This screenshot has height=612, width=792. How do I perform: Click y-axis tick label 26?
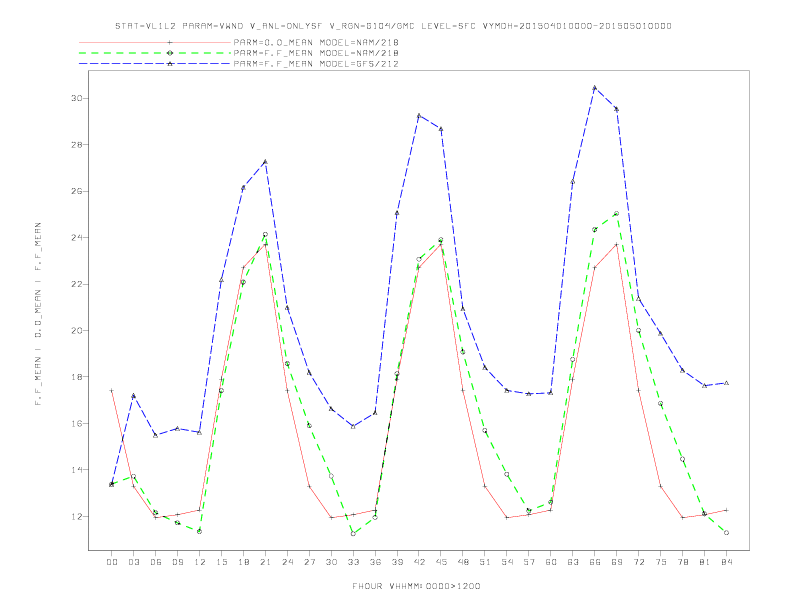click(76, 191)
